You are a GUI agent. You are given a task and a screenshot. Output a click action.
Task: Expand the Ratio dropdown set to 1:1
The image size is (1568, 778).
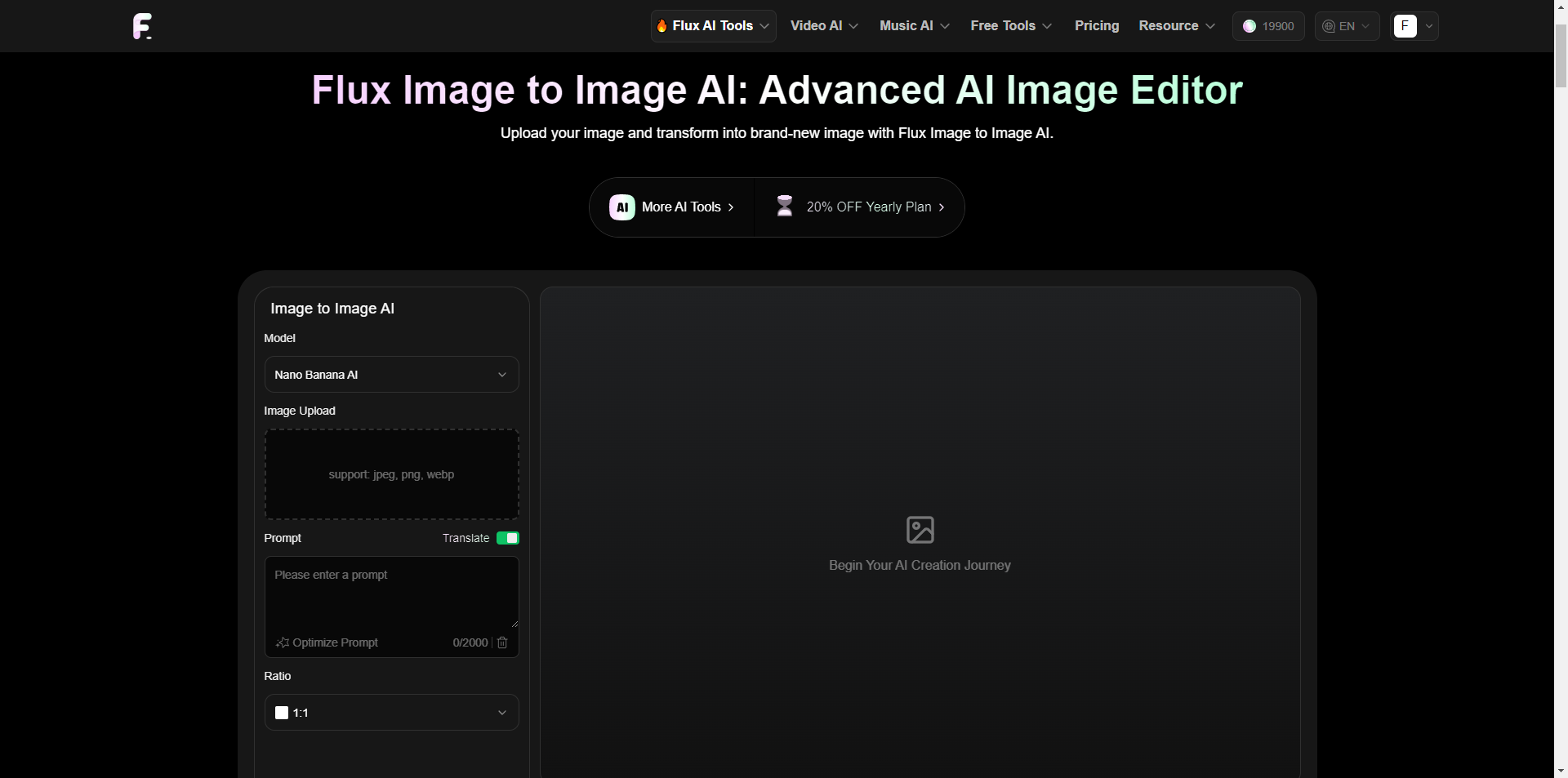pyautogui.click(x=391, y=713)
